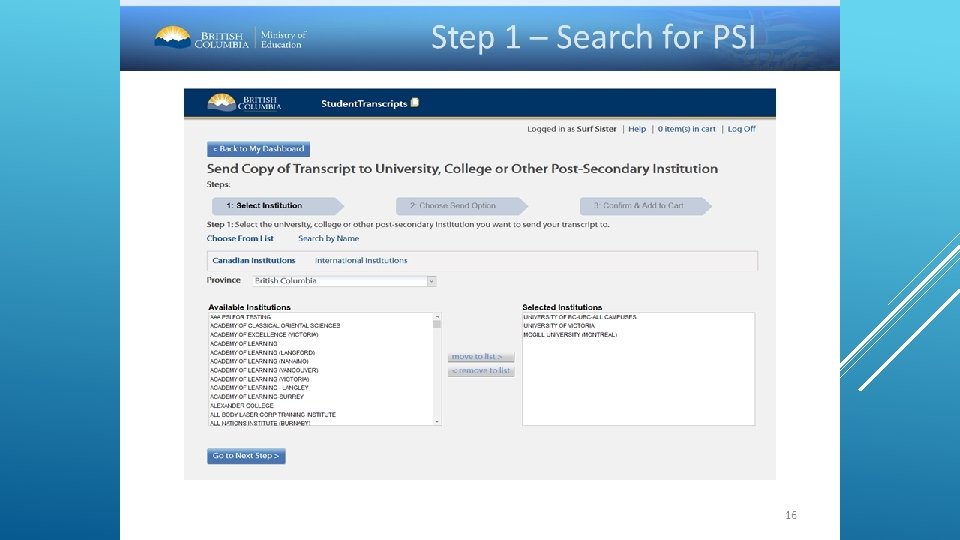Switch to the Canadian Institutions tab
The image size is (960, 540).
tap(253, 260)
